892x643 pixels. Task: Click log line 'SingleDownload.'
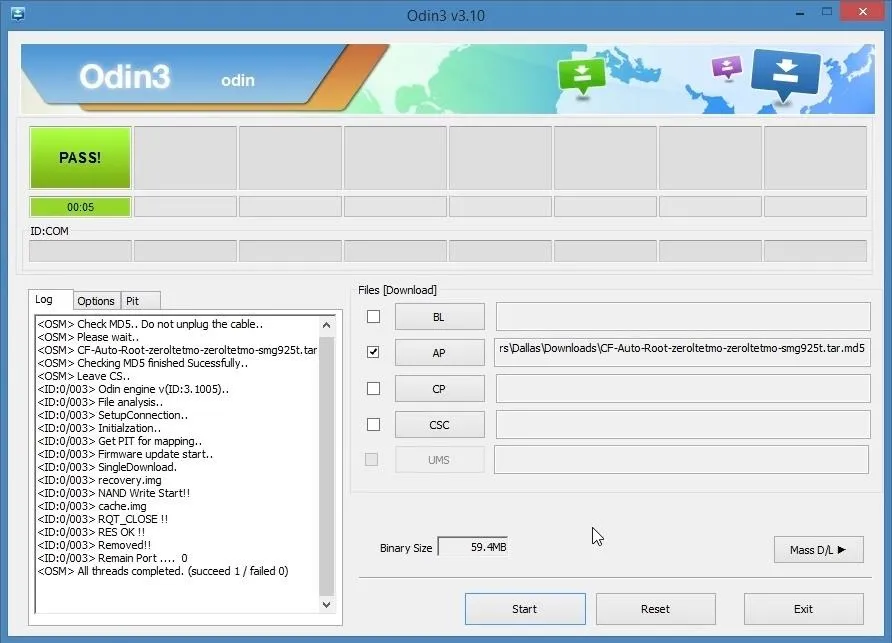pyautogui.click(x=108, y=467)
